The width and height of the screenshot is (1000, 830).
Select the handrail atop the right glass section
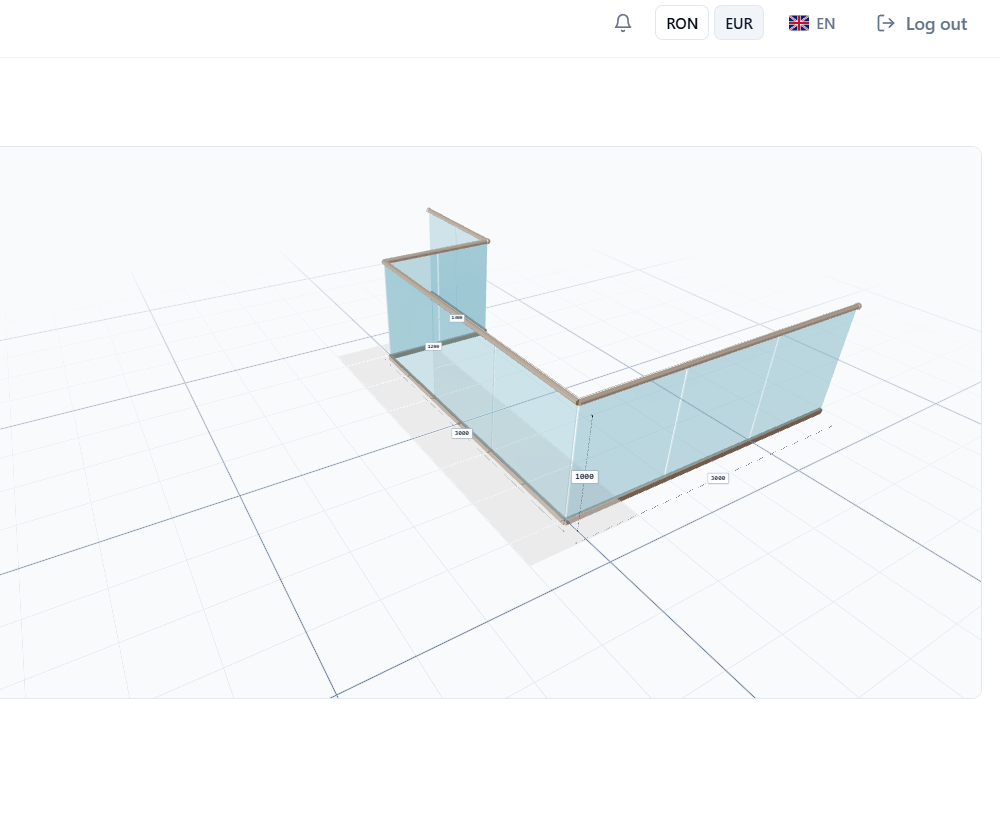[x=720, y=354]
